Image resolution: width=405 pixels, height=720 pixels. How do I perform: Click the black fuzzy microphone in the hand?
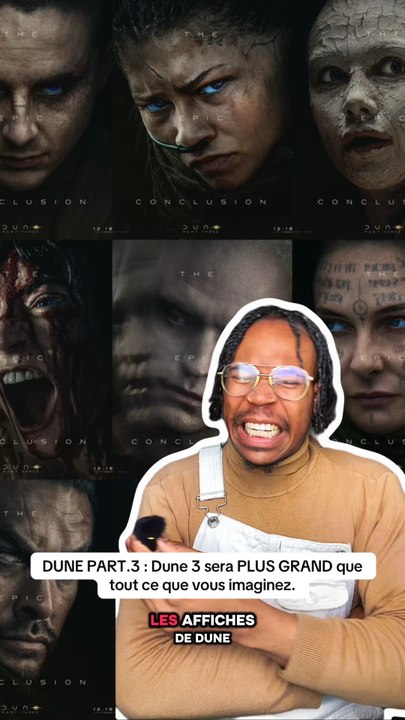coord(149,533)
